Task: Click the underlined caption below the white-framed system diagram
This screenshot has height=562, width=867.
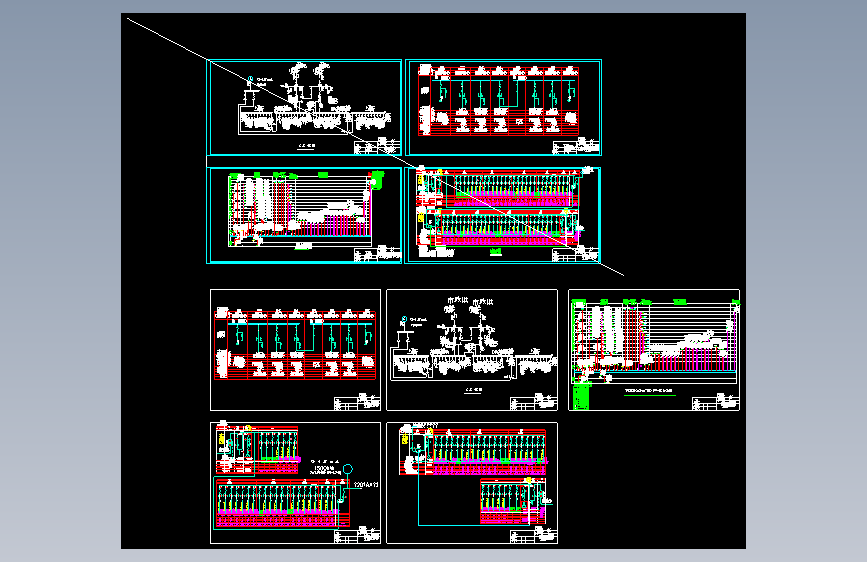Action: click(473, 390)
